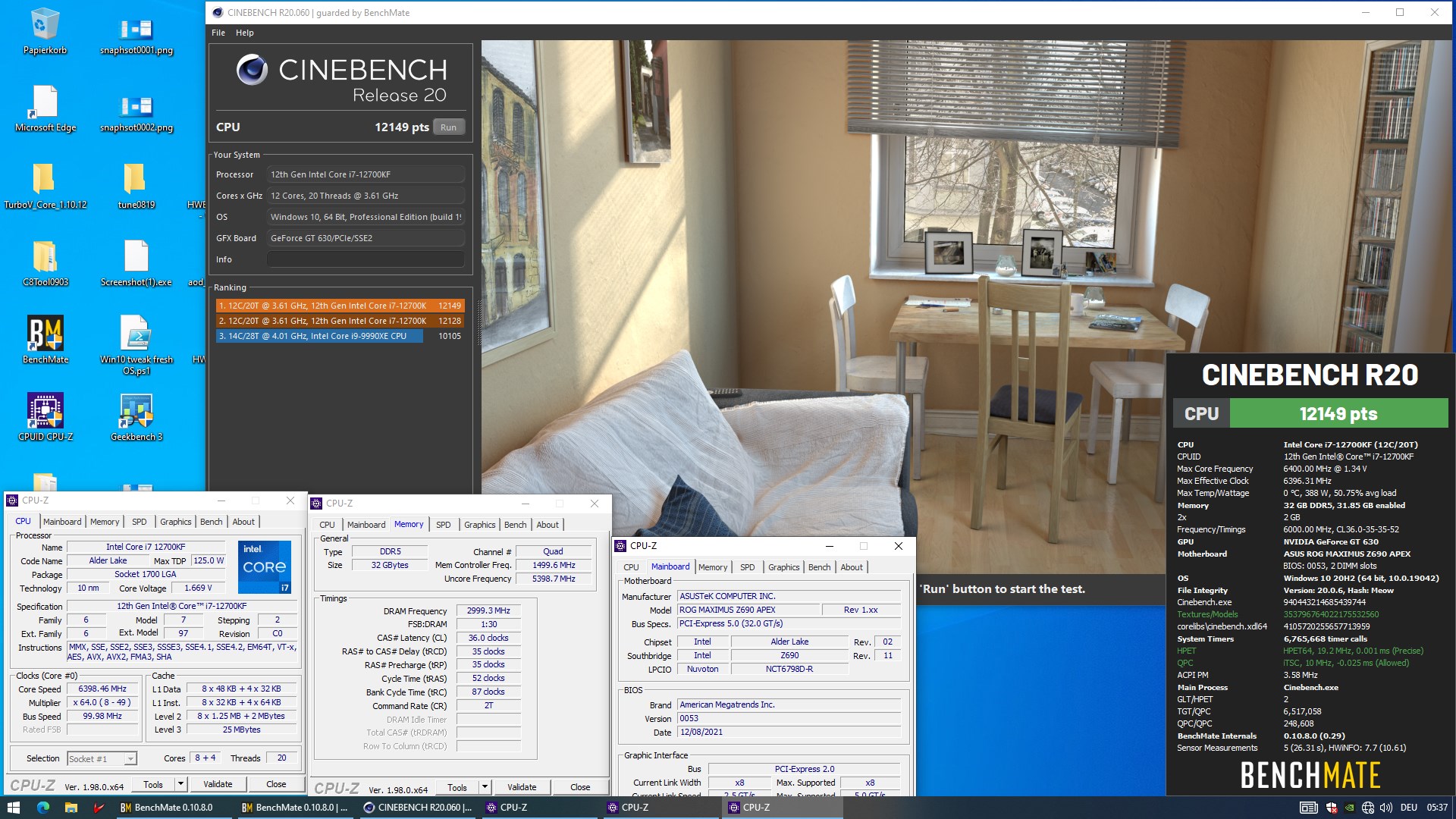Click the green 12149 pts BenchMate score

(1338, 414)
